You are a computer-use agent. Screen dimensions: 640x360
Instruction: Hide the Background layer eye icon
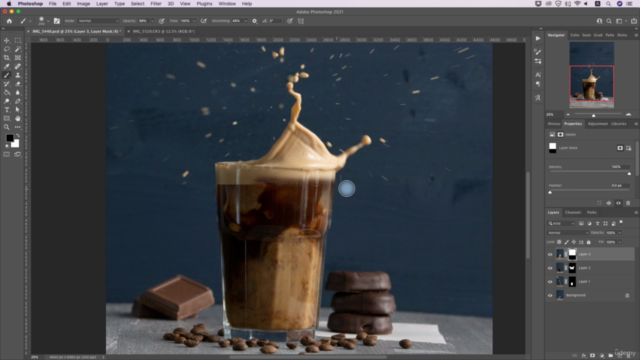tap(550, 295)
